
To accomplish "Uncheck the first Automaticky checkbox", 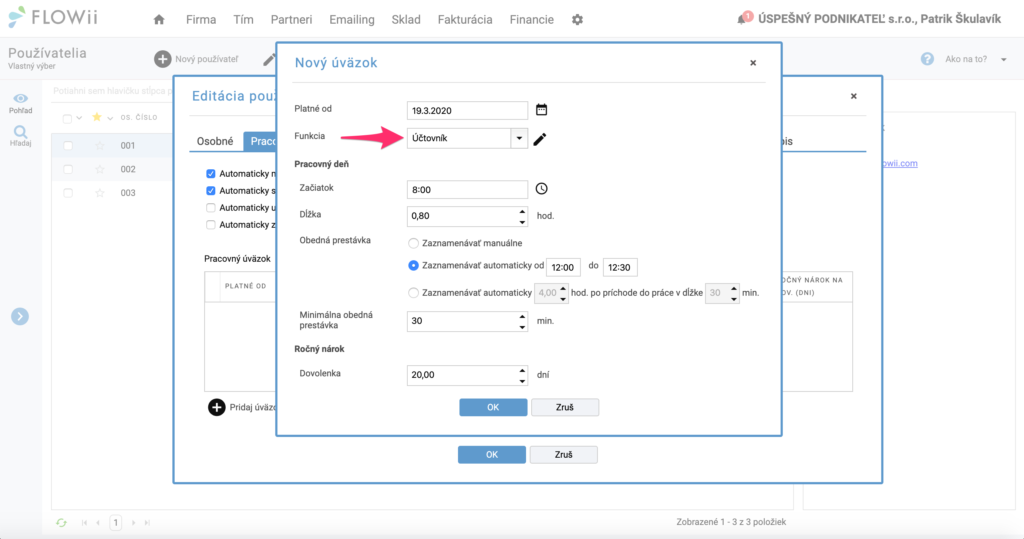I will click(x=210, y=174).
